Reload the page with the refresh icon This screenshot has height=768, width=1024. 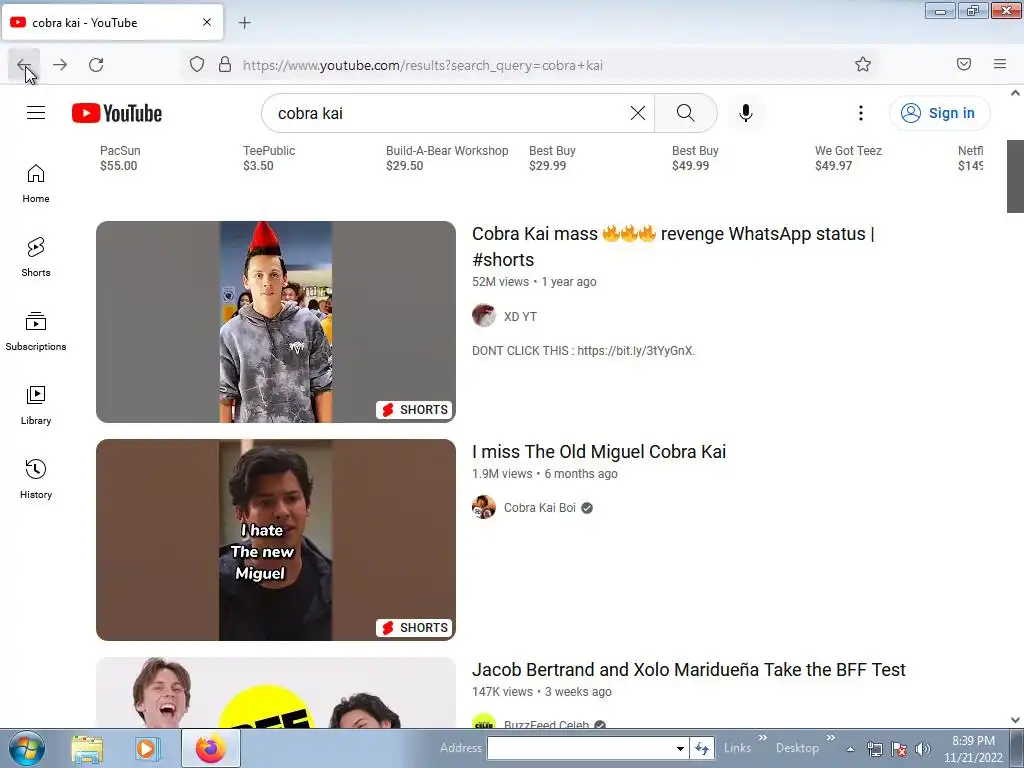tap(96, 65)
